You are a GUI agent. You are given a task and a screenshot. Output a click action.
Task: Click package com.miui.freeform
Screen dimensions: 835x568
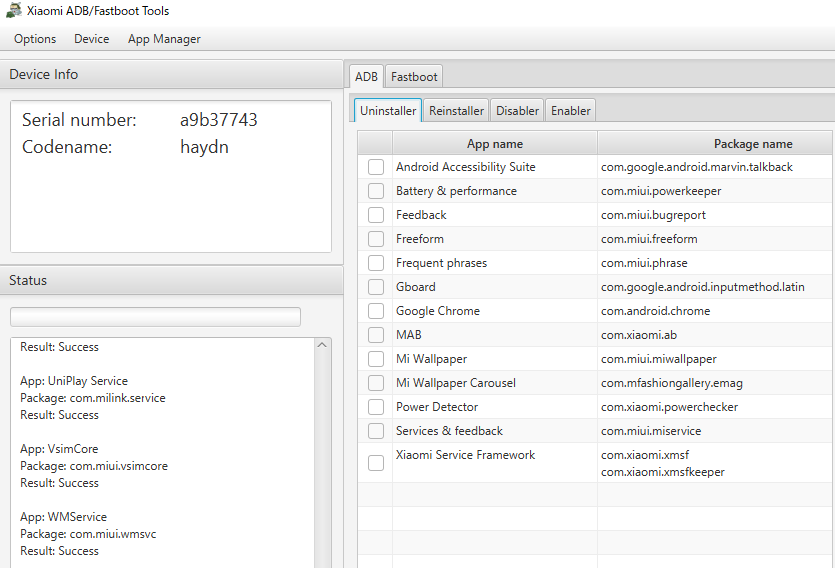(x=649, y=239)
